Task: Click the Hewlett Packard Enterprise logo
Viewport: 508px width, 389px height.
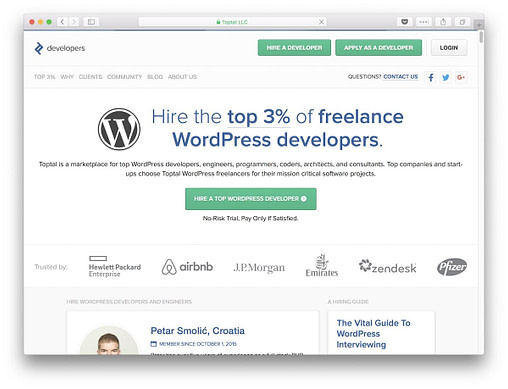Action: pyautogui.click(x=115, y=267)
